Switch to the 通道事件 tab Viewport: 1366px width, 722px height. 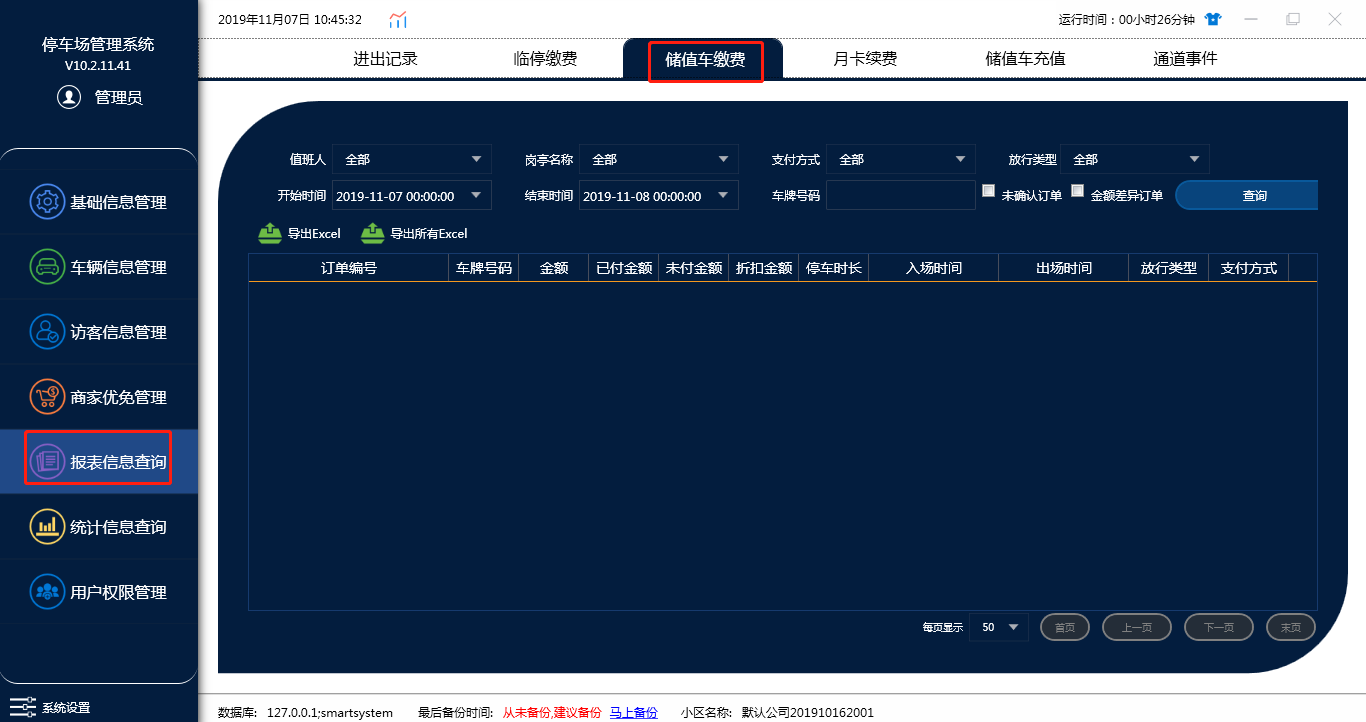pos(1185,59)
